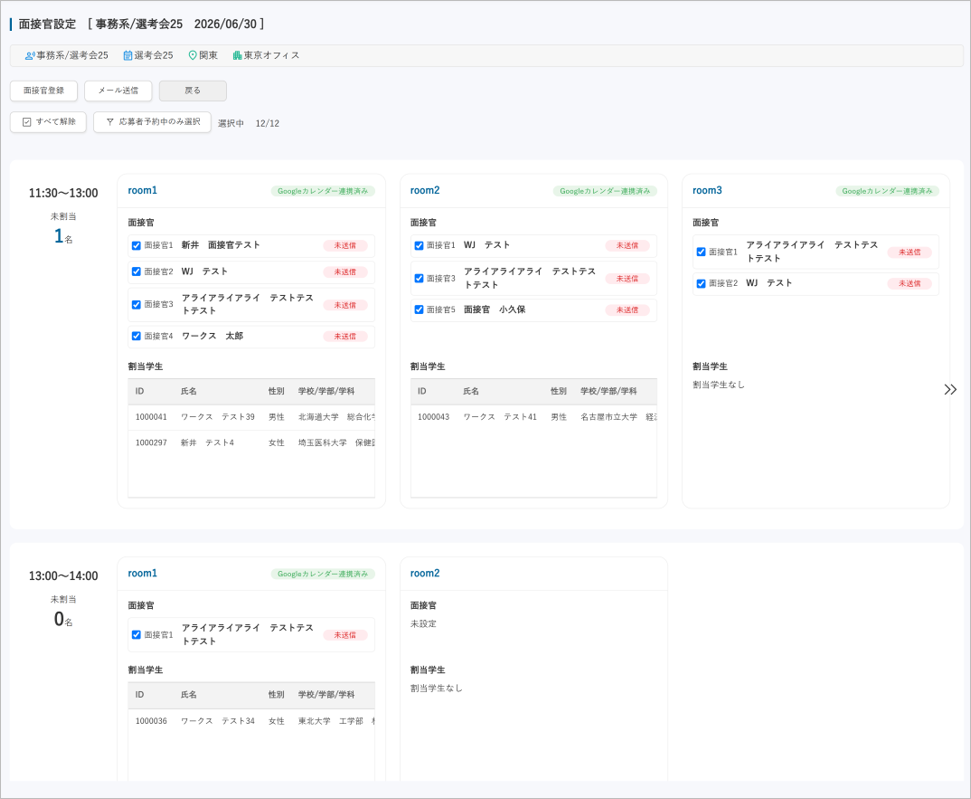Click the 11:30〜13:00 time slot label
This screenshot has width=971, height=799.
click(x=63, y=193)
